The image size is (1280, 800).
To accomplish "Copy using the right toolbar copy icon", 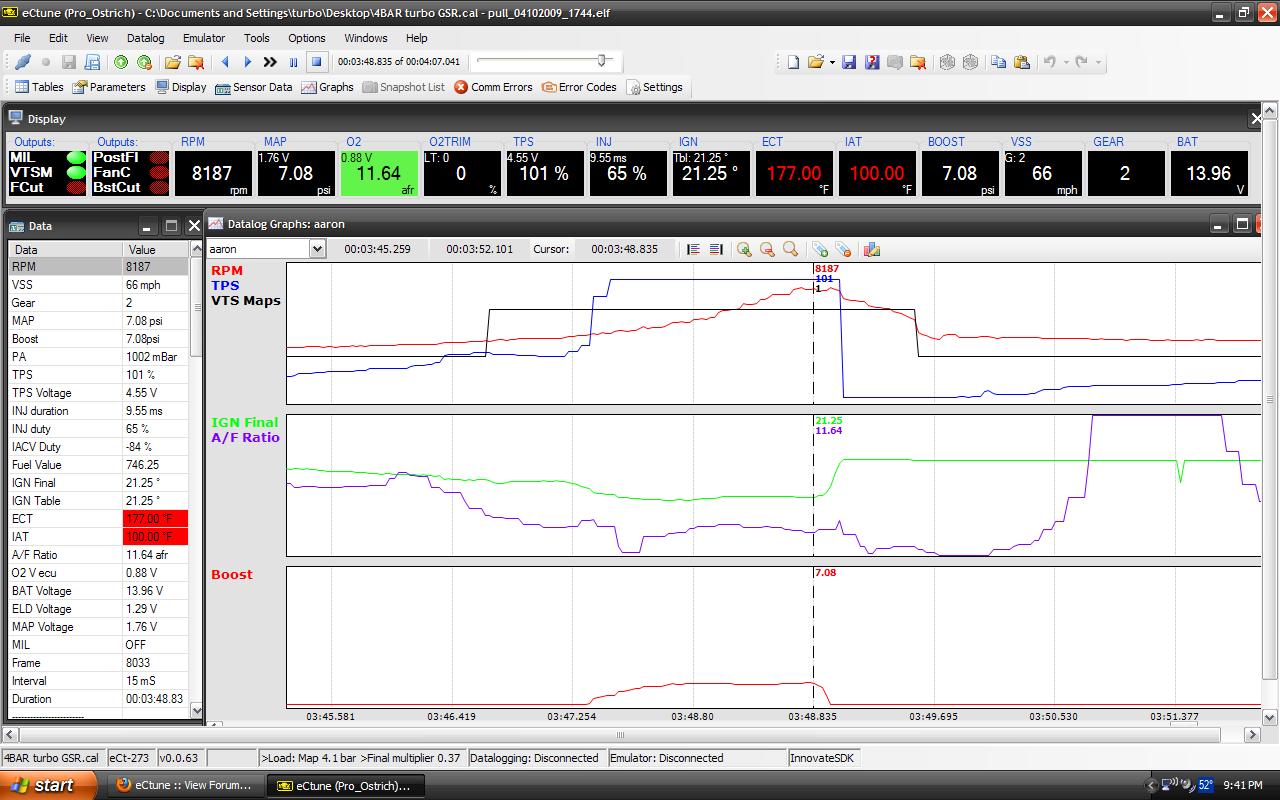I will [998, 62].
